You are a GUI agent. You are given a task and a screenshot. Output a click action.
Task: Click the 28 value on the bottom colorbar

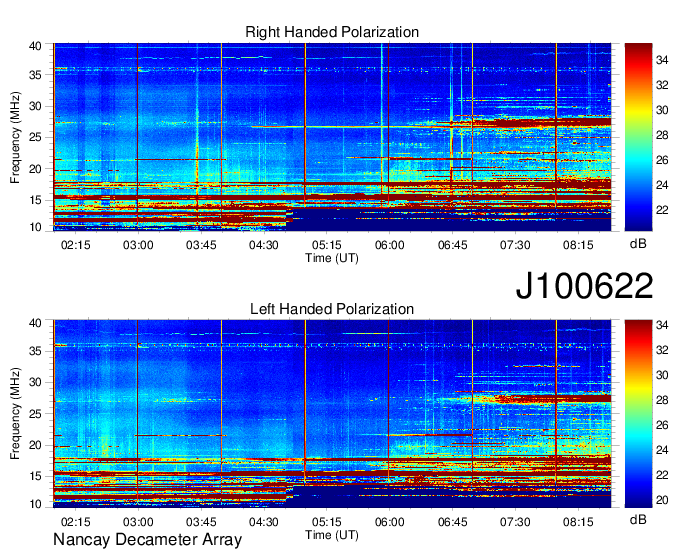coord(662,400)
